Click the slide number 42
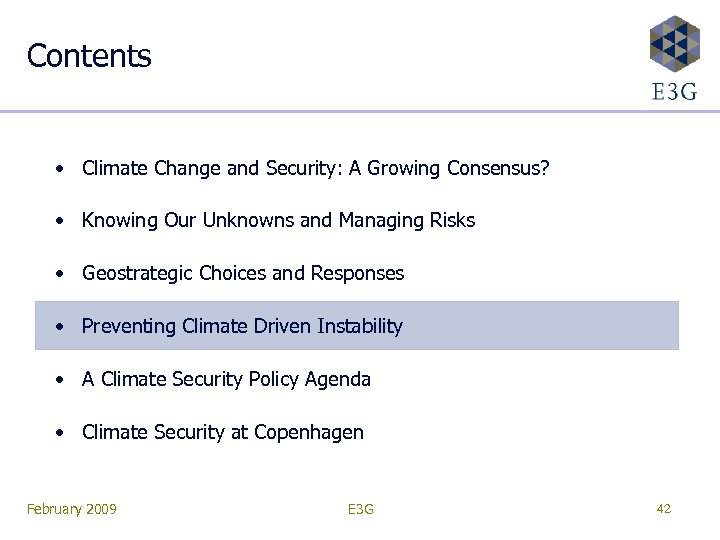The image size is (720, 540). click(x=663, y=509)
